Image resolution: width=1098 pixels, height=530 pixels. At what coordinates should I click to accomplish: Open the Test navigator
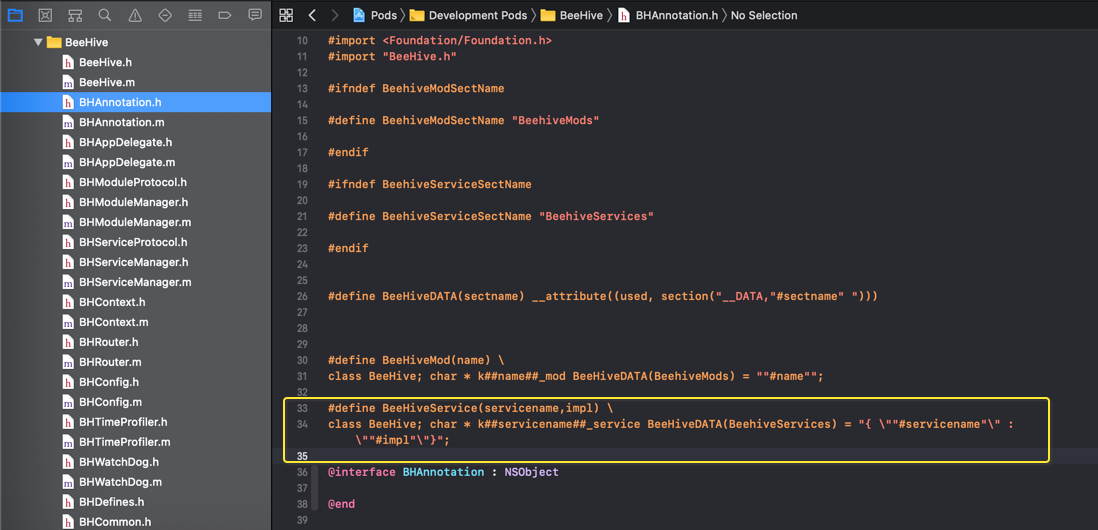[x=165, y=15]
